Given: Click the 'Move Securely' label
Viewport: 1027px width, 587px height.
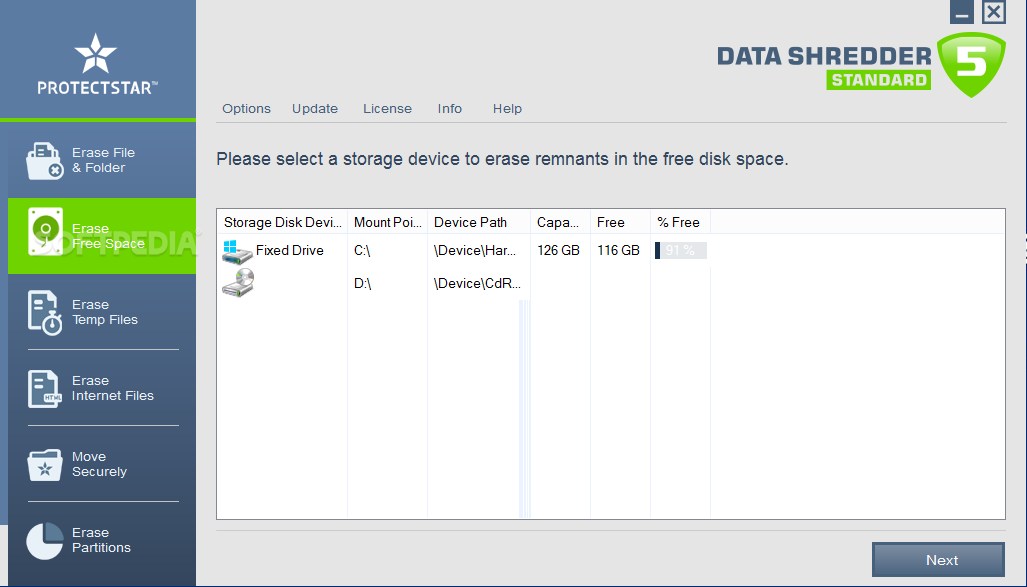Looking at the screenshot, I should point(99,464).
